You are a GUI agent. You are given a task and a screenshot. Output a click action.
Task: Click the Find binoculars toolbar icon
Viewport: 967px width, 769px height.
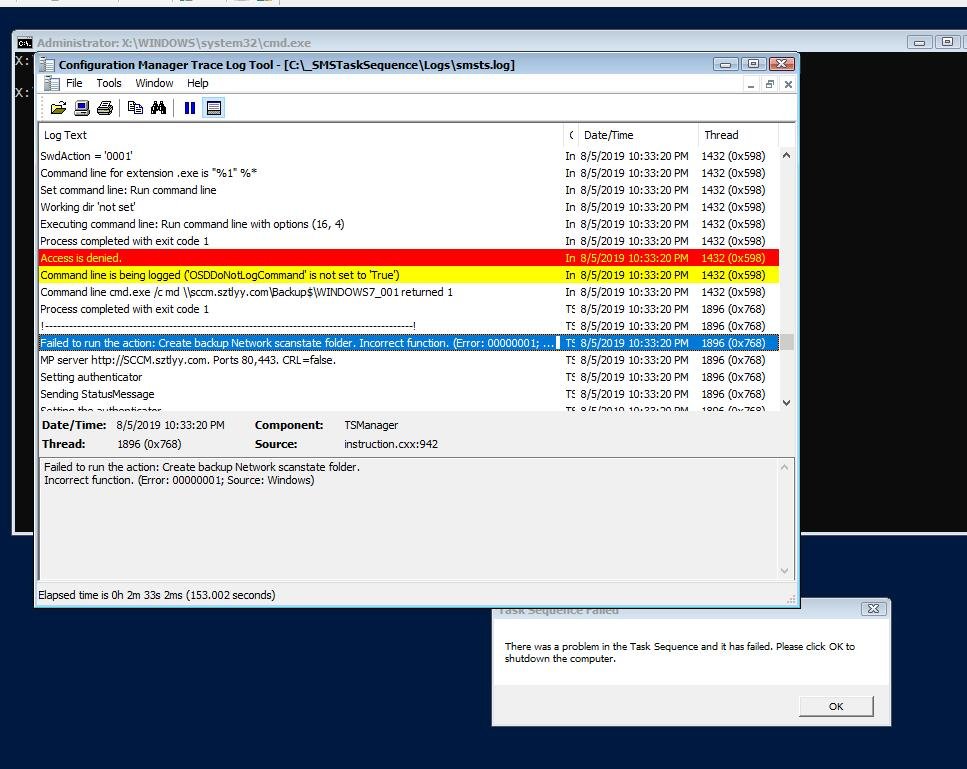point(158,108)
